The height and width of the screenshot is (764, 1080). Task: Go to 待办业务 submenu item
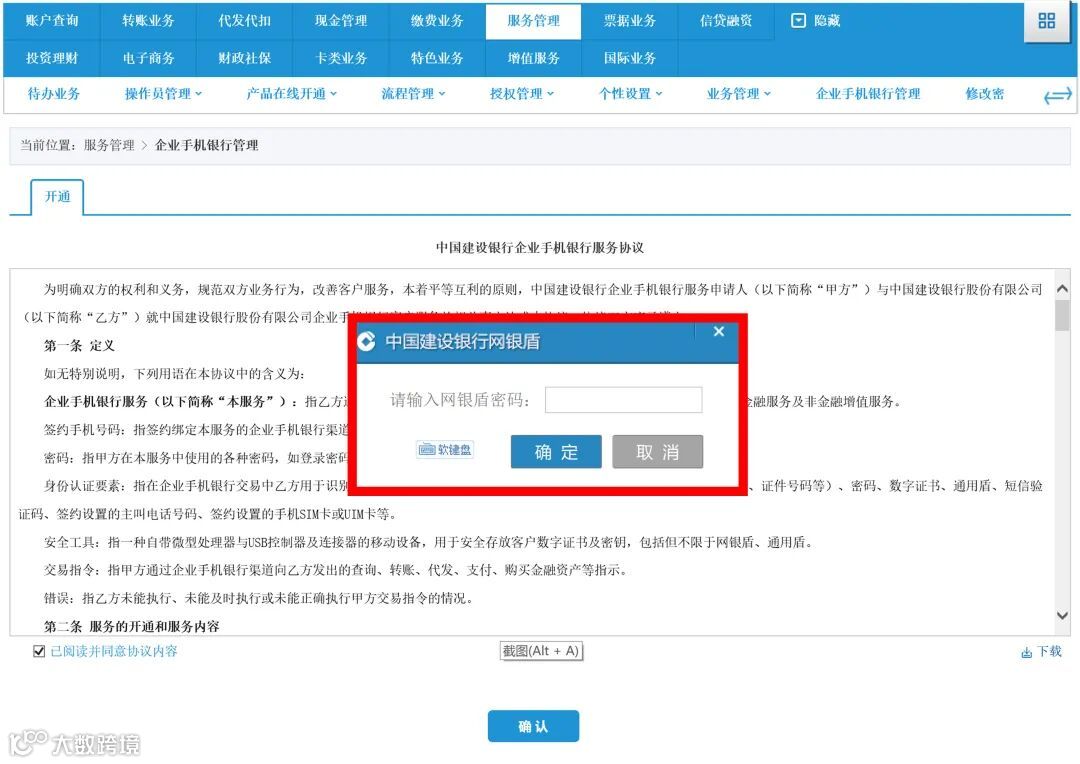click(x=54, y=94)
